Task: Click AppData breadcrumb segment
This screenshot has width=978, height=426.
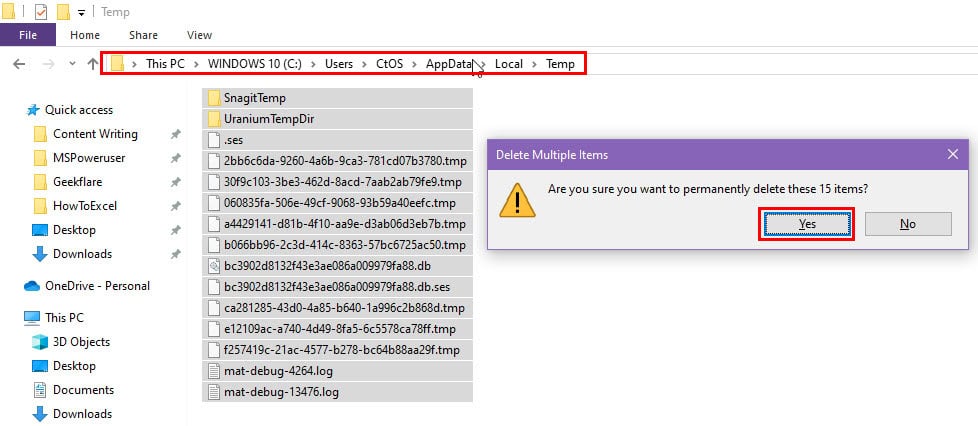Action: 449,64
